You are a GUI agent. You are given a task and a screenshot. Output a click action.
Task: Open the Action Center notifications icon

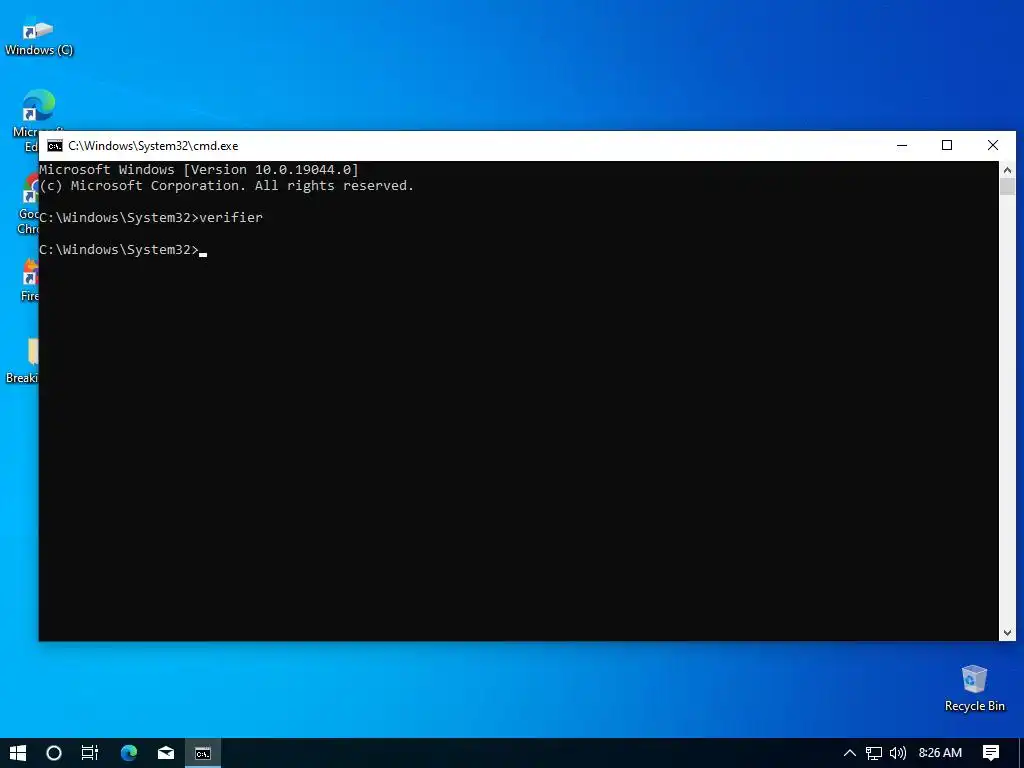coord(991,753)
